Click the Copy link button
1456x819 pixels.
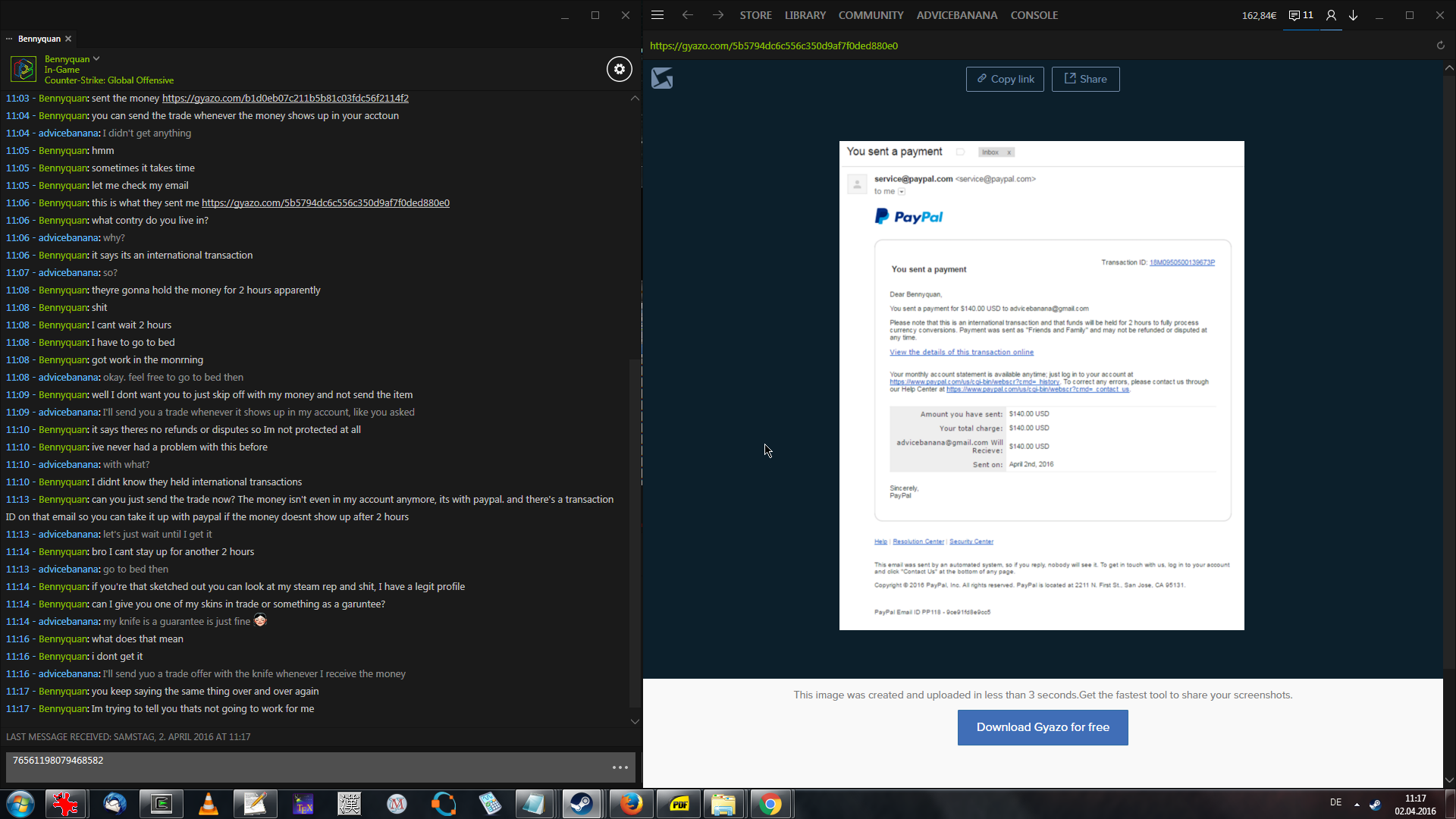(1005, 79)
